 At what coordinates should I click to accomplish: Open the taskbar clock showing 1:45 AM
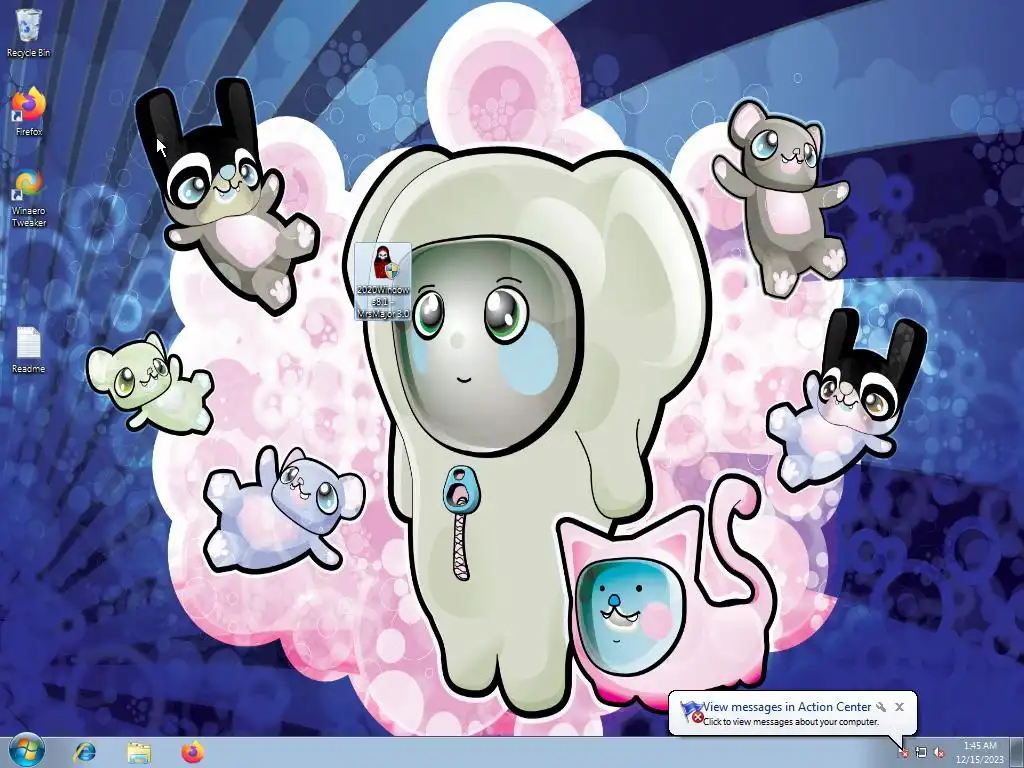click(x=980, y=752)
